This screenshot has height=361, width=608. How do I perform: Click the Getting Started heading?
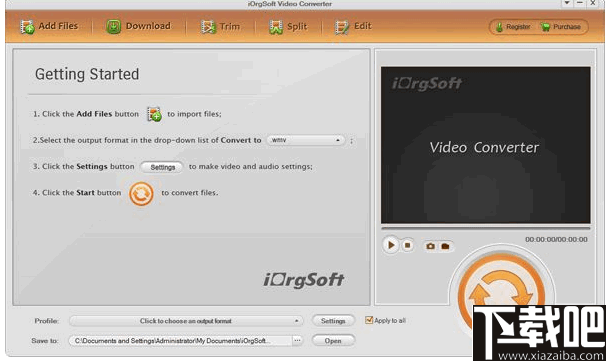[x=87, y=74]
